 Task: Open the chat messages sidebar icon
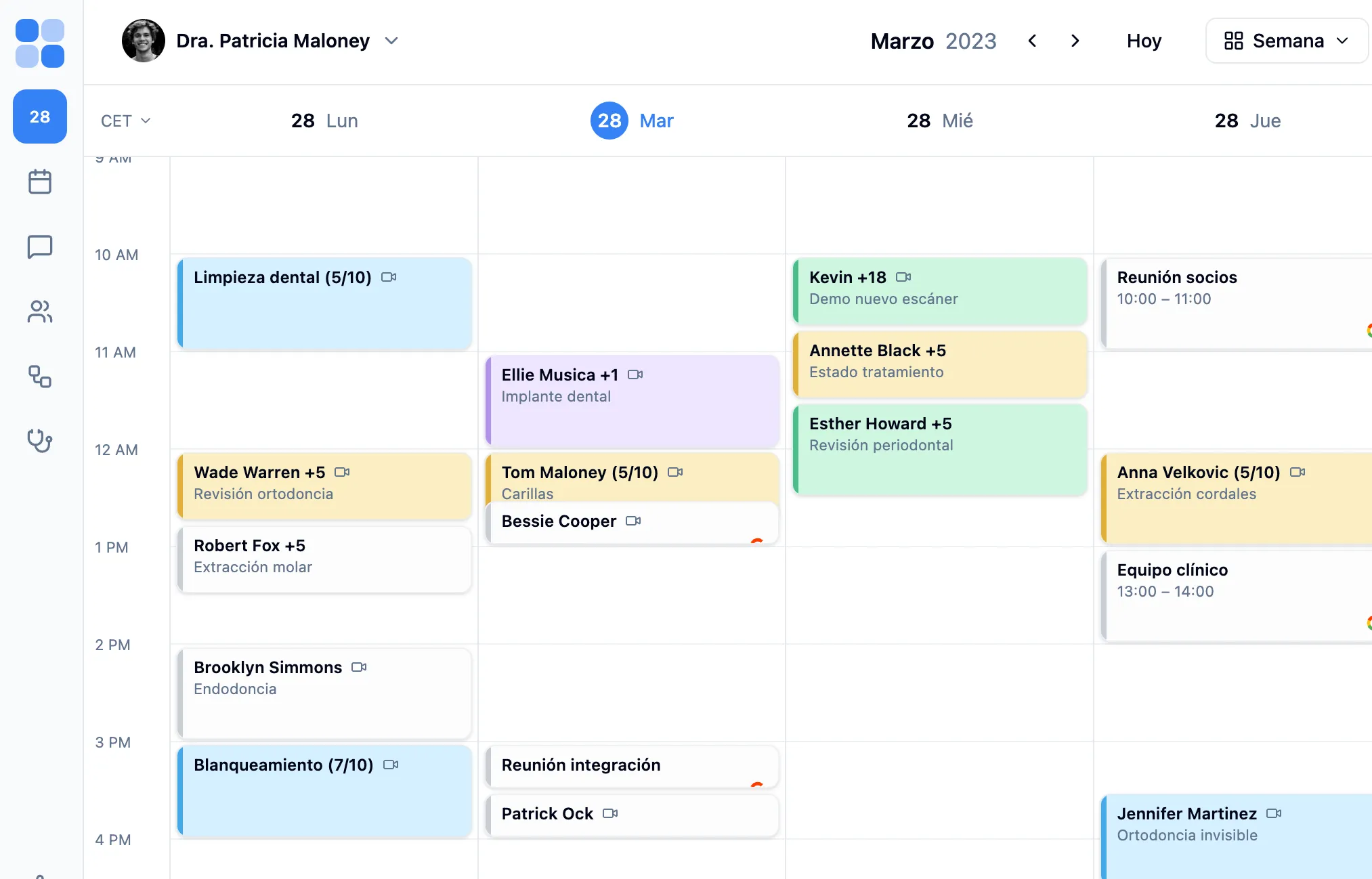(x=40, y=246)
